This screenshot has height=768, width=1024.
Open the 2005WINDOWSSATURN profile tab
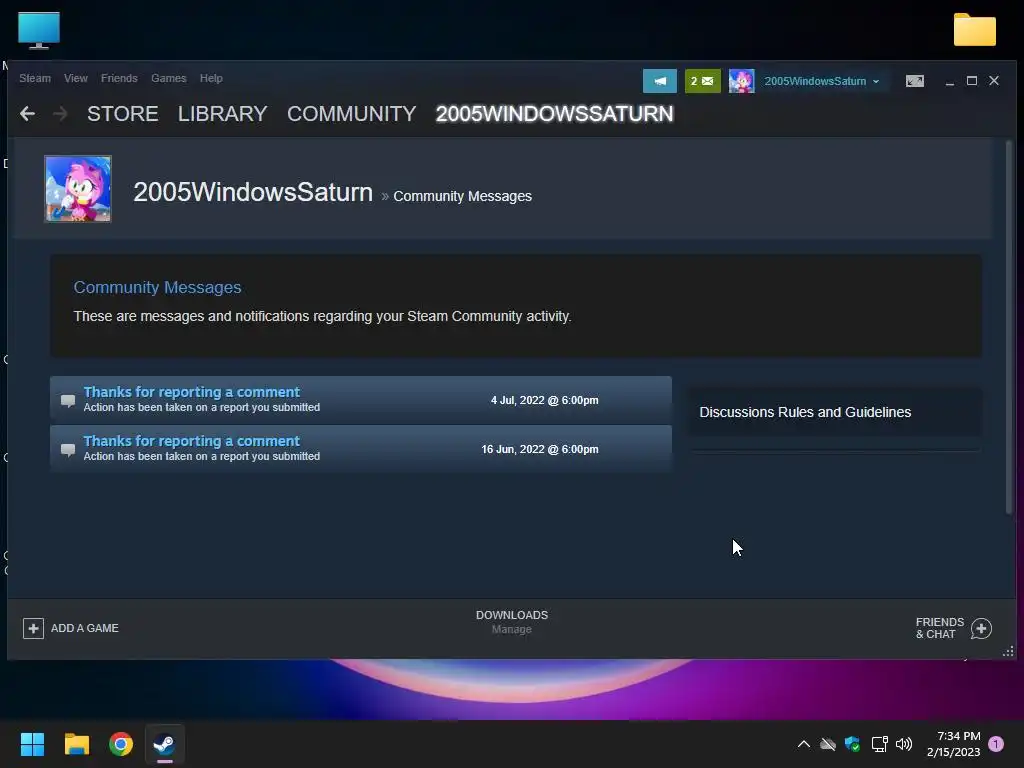click(x=554, y=114)
